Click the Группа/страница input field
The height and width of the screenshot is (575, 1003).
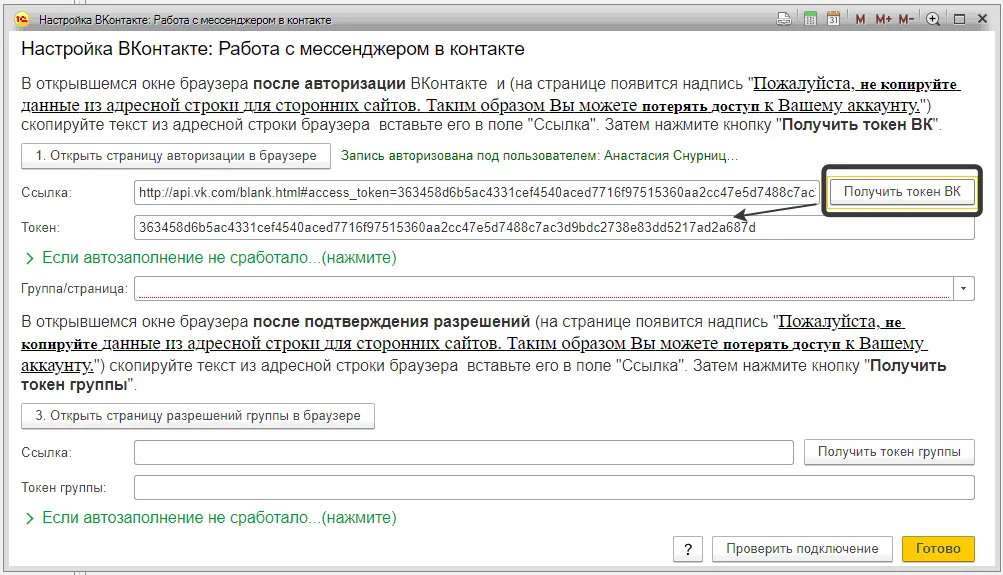pos(543,288)
